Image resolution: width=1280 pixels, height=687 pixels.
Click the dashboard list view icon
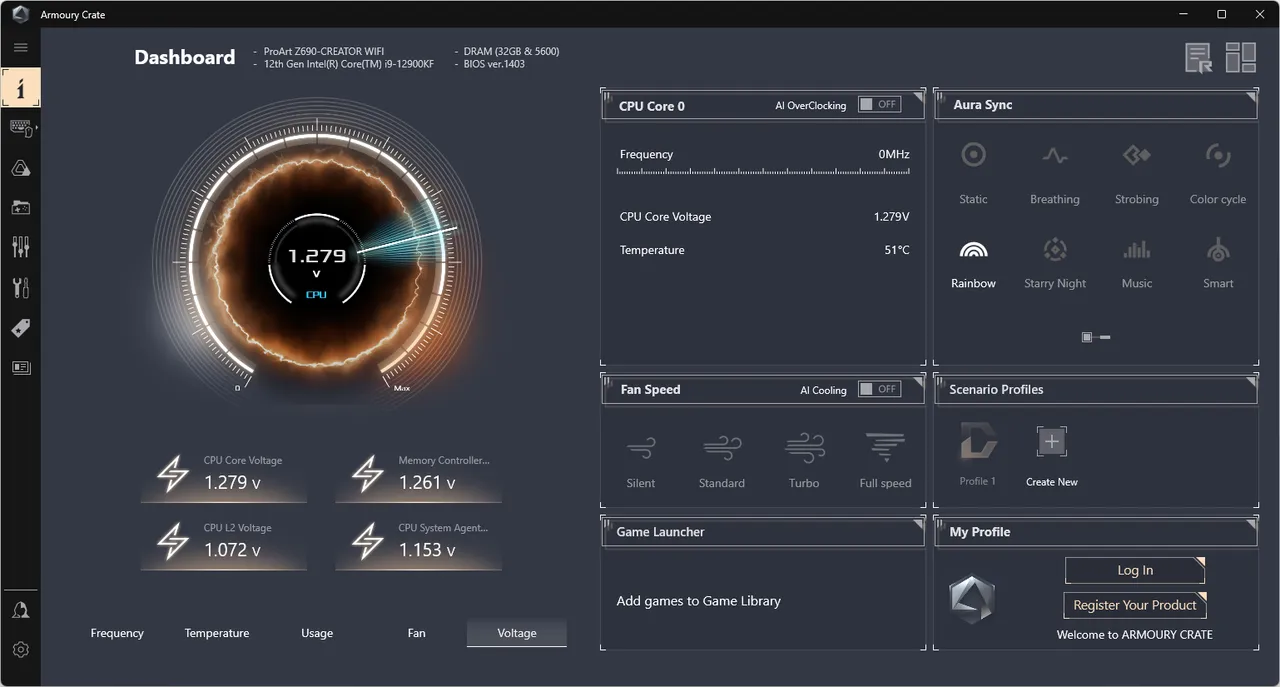coord(1199,58)
